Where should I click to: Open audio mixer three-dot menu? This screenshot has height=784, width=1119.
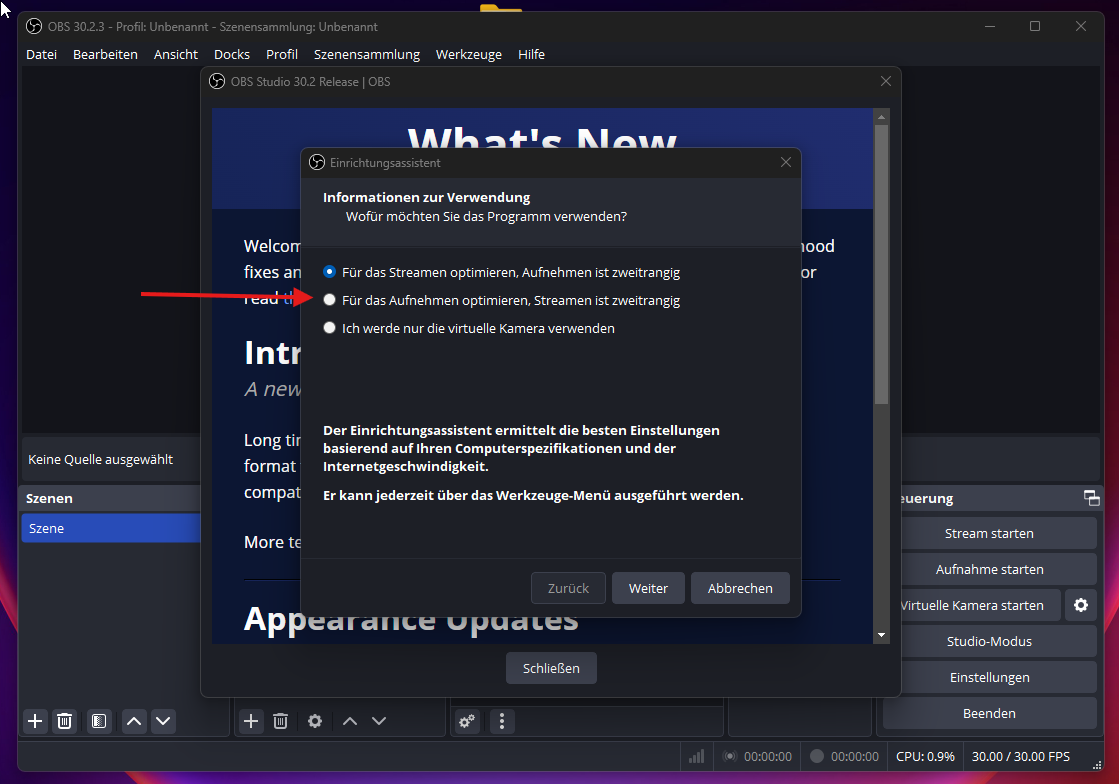pyautogui.click(x=502, y=721)
